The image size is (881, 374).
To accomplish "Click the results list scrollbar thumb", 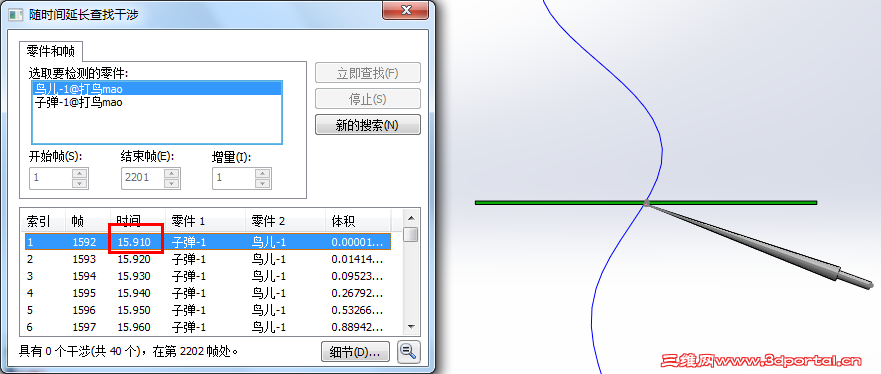I will click(411, 234).
